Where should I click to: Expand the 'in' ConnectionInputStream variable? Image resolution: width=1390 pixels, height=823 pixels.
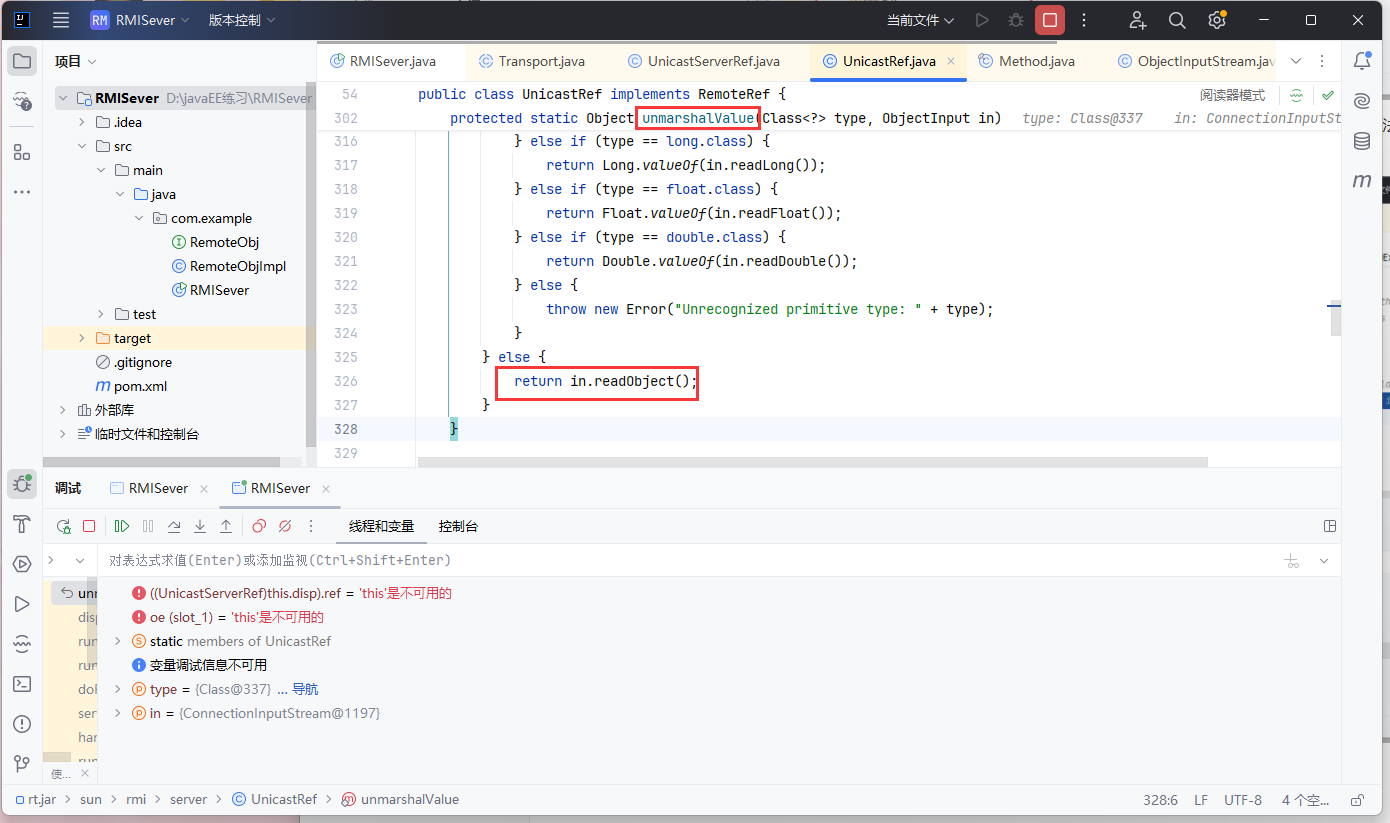[118, 713]
